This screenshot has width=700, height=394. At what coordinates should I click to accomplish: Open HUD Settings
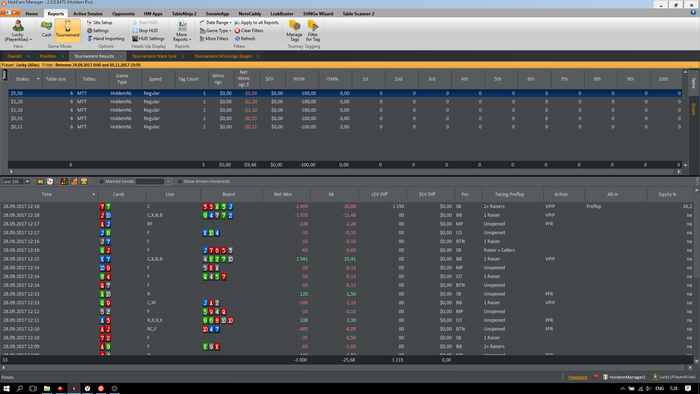click(x=148, y=38)
